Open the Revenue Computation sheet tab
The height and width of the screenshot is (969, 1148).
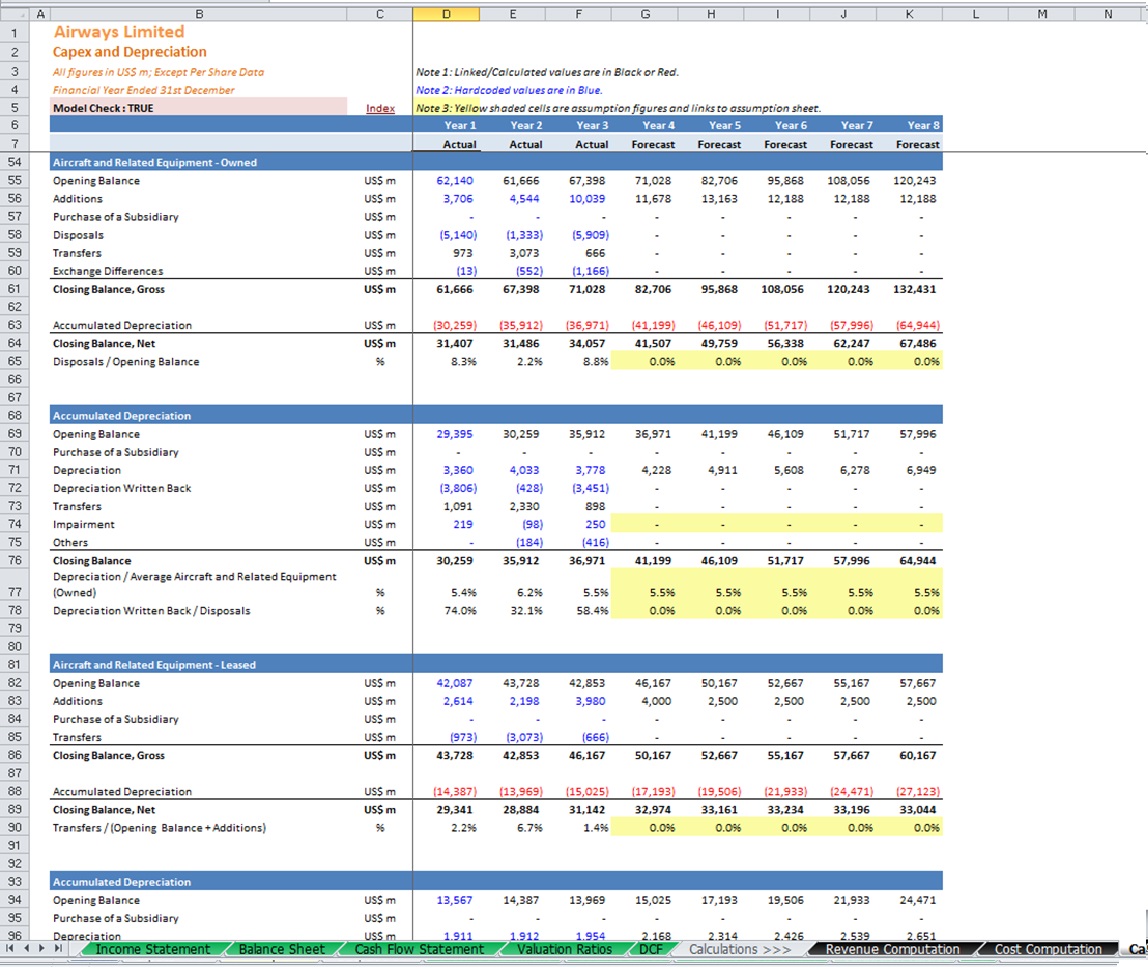pyautogui.click(x=892, y=949)
